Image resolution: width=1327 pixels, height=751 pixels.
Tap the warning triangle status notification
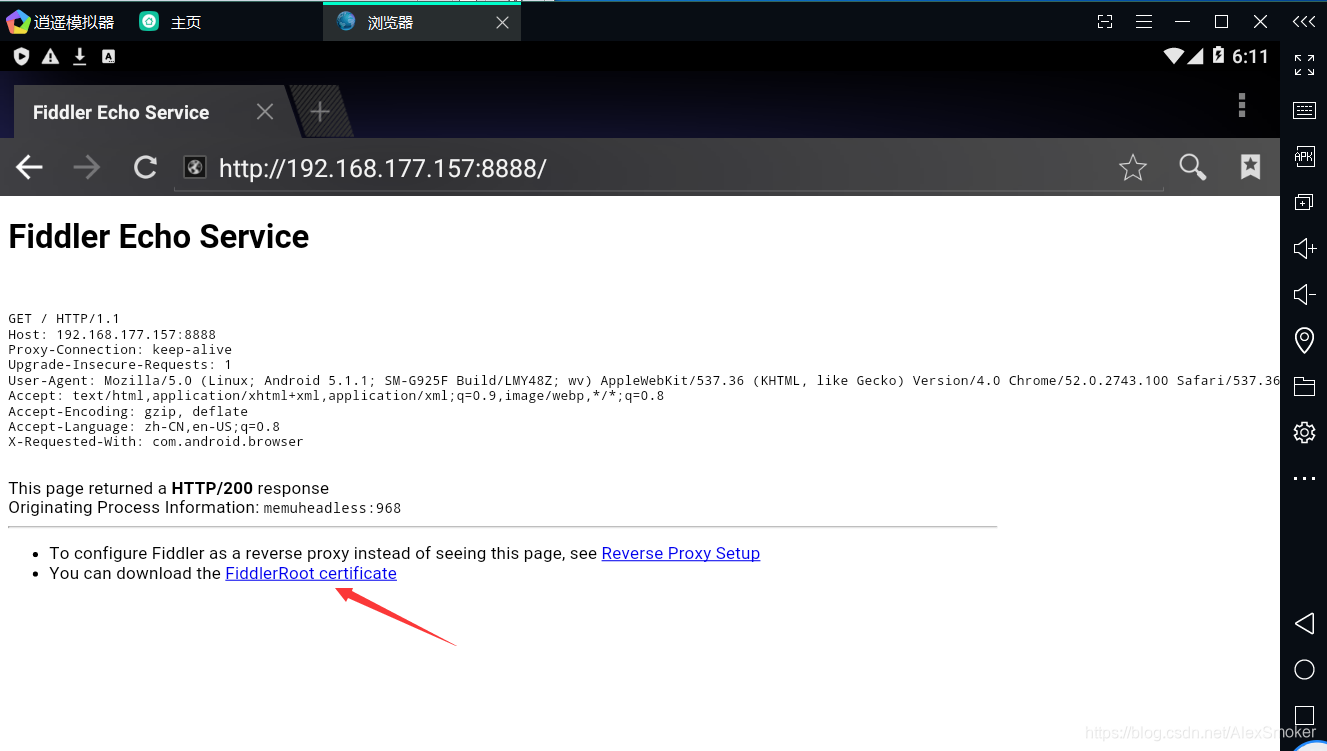[x=50, y=57]
